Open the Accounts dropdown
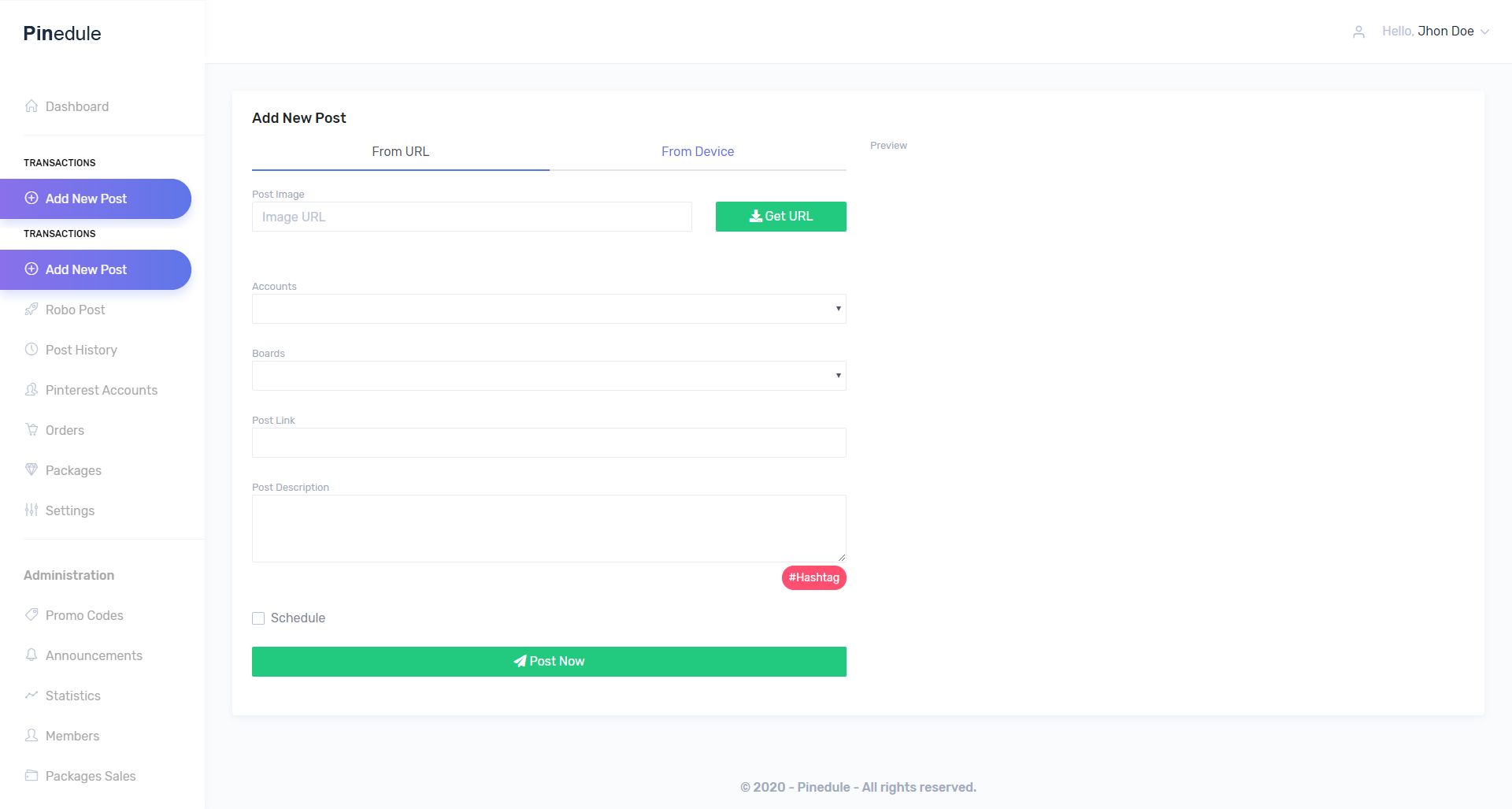Screen dimensions: 1512x809 click(549, 309)
